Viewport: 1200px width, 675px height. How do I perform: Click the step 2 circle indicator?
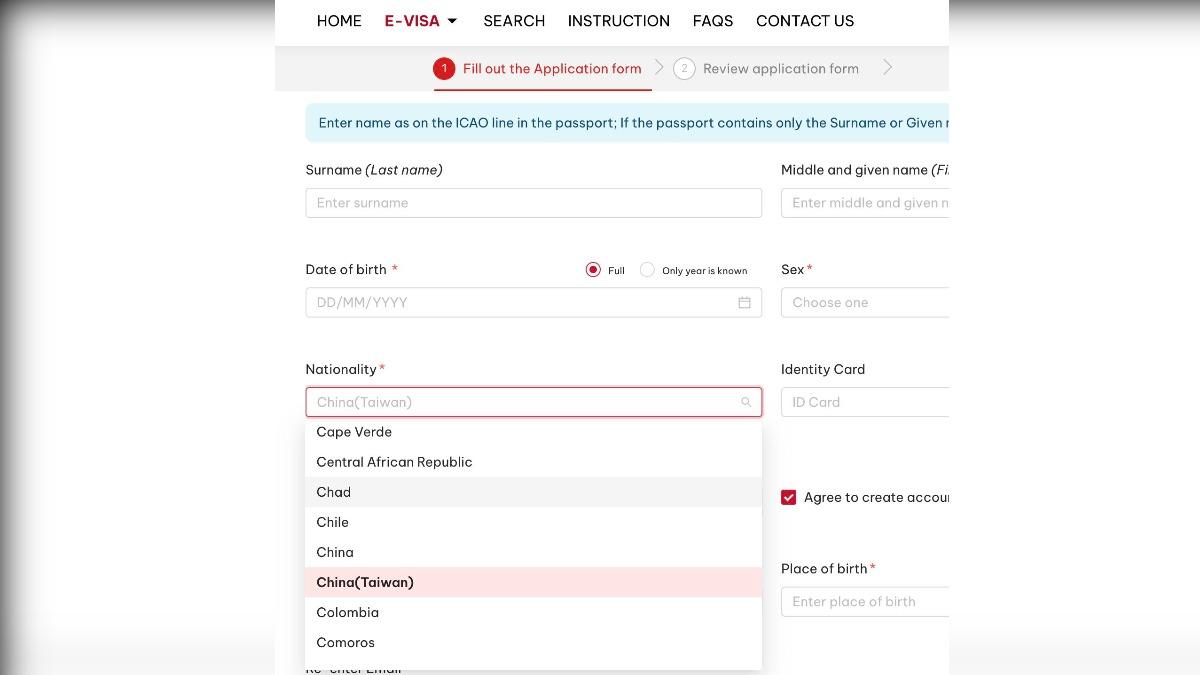[x=684, y=68]
